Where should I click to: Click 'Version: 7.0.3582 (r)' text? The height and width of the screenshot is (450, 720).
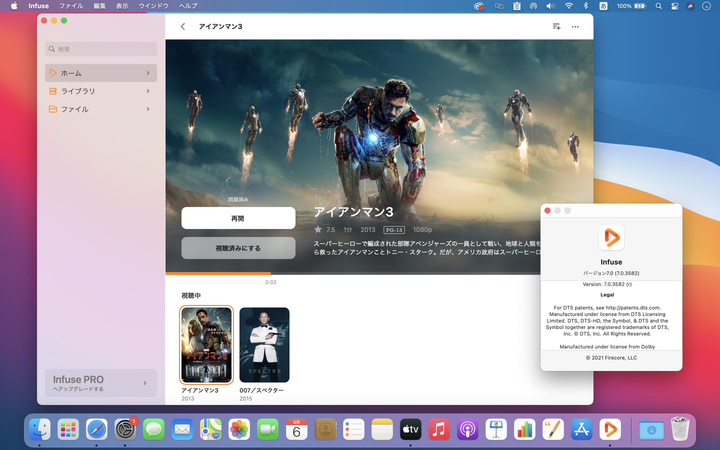click(x=607, y=284)
